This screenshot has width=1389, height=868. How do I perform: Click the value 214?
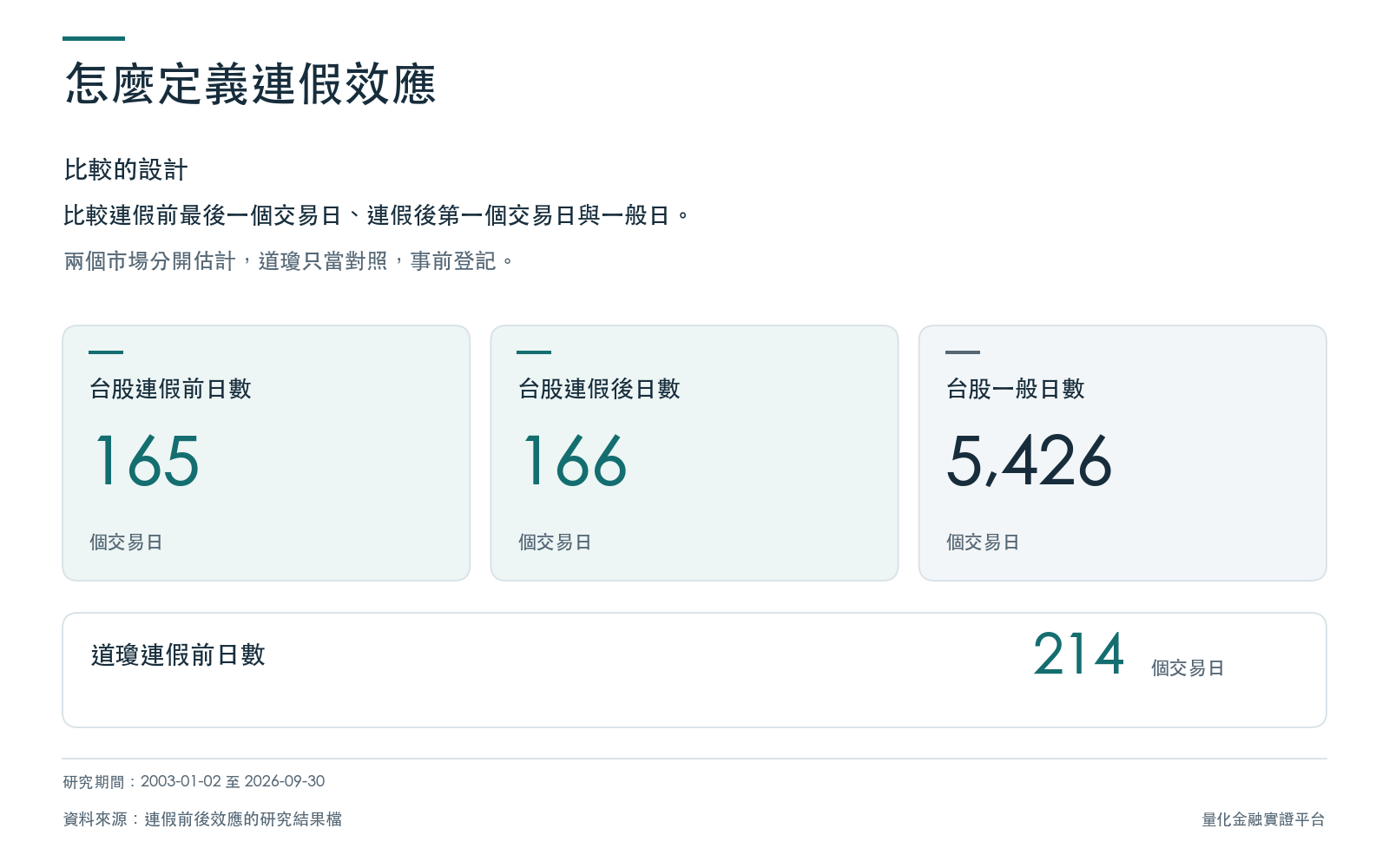pyautogui.click(x=1079, y=654)
